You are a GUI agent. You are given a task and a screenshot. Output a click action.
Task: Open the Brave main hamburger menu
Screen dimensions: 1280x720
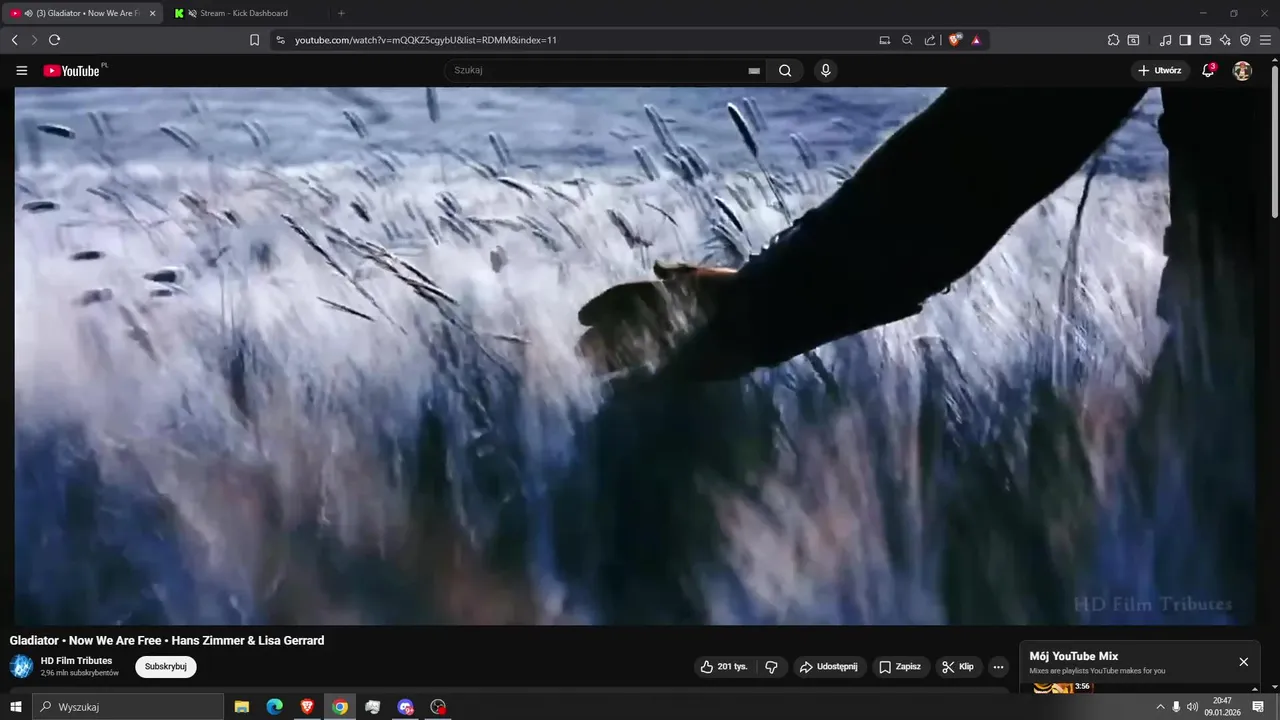(x=1265, y=40)
